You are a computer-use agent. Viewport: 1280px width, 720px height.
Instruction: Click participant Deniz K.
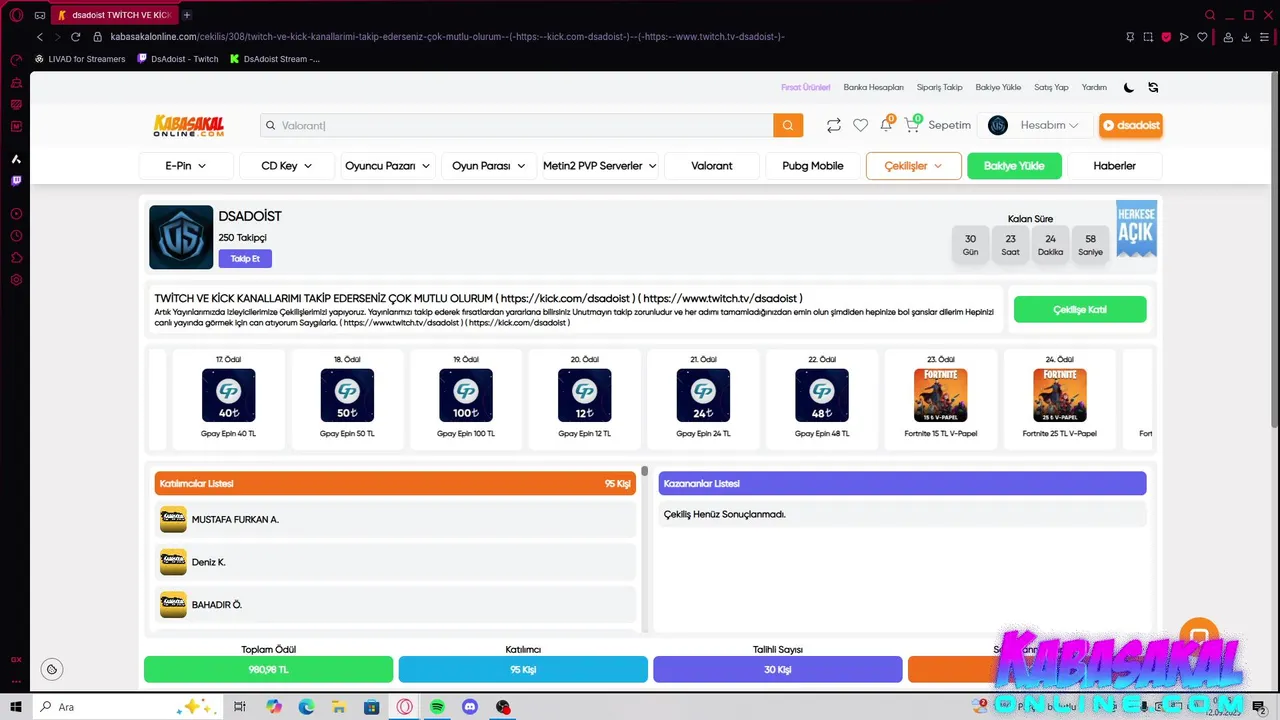395,562
